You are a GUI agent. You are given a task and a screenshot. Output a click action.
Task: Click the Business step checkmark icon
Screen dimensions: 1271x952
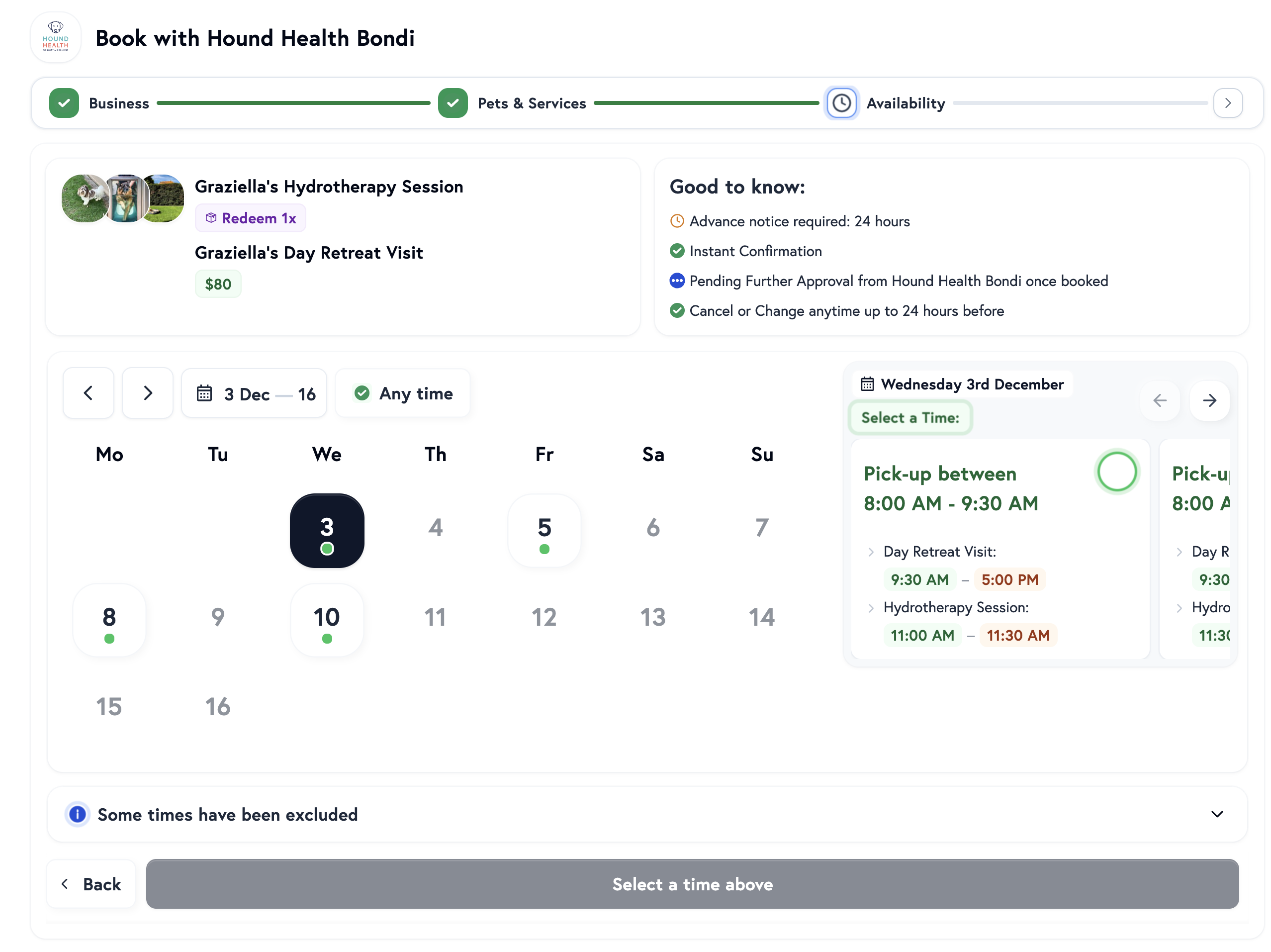(64, 103)
